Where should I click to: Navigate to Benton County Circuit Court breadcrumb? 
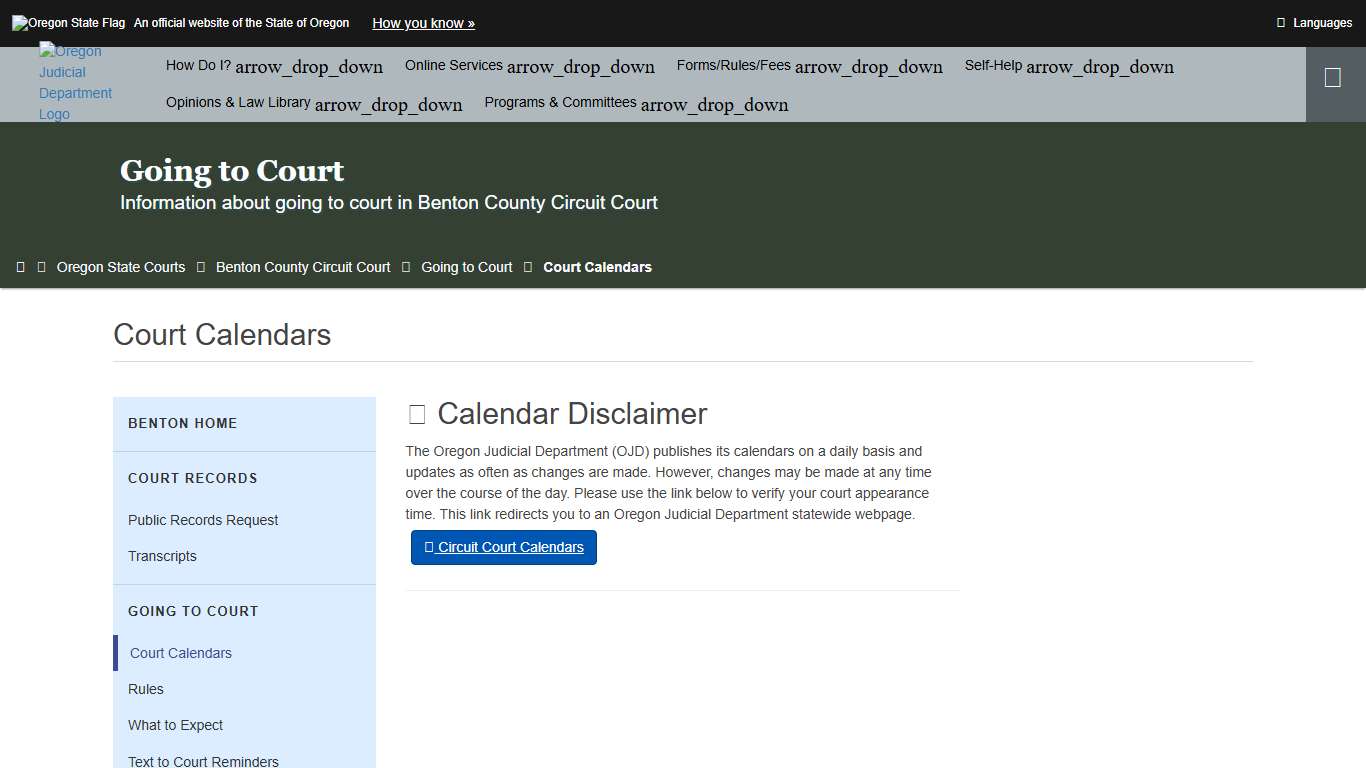click(302, 266)
